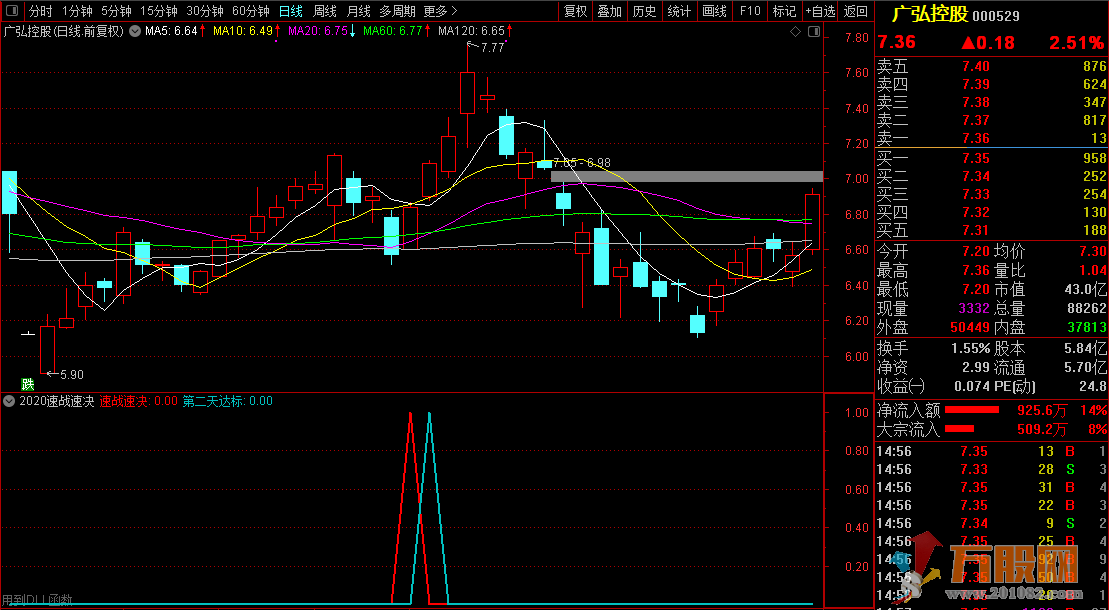1109x610 pixels.
Task: Open the main chart indicator dropdown circle
Action: (134, 31)
